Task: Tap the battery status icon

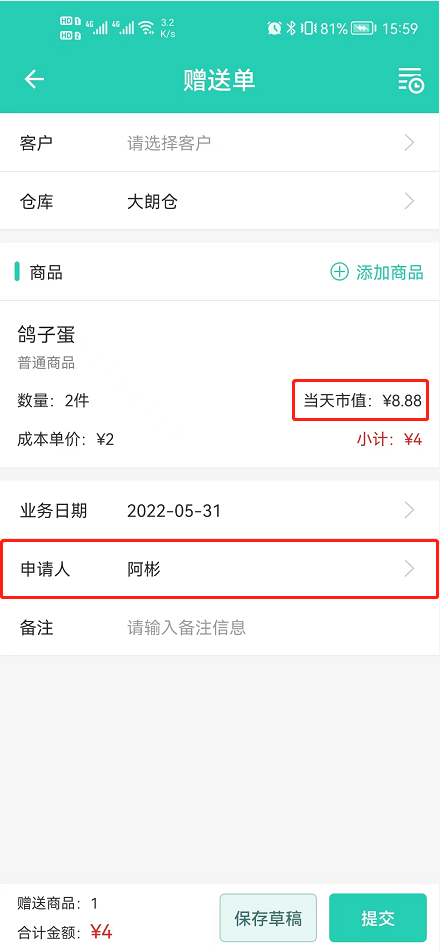Action: coord(364,28)
